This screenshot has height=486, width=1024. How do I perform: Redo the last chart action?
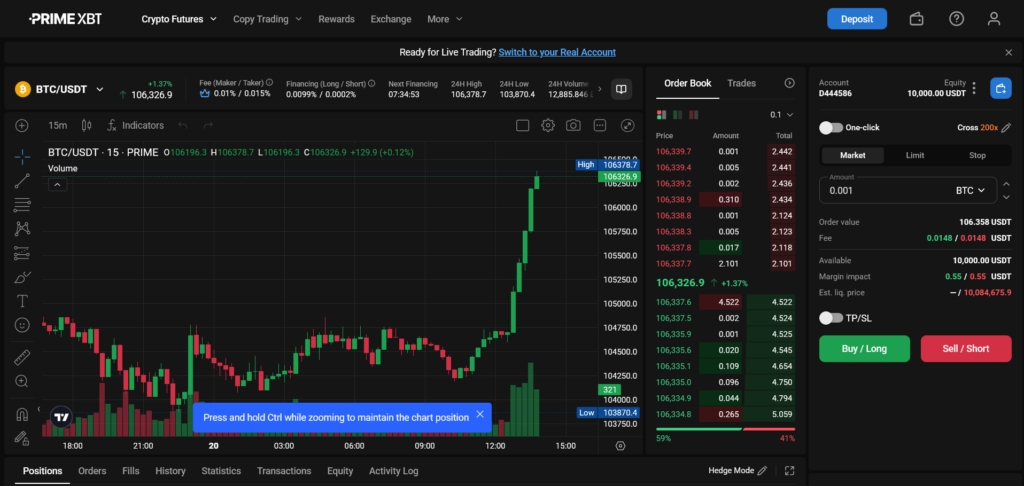(x=208, y=125)
